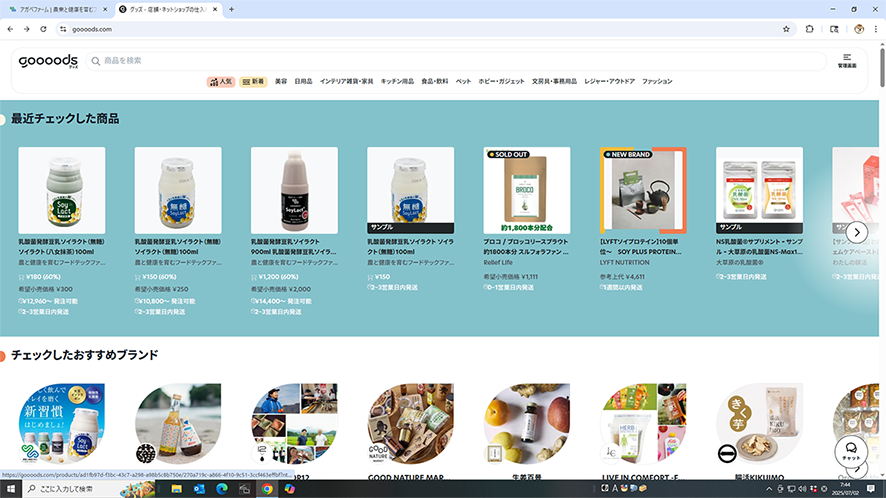Open the Windows Start menu
The height and width of the screenshot is (498, 886).
tap(11, 489)
